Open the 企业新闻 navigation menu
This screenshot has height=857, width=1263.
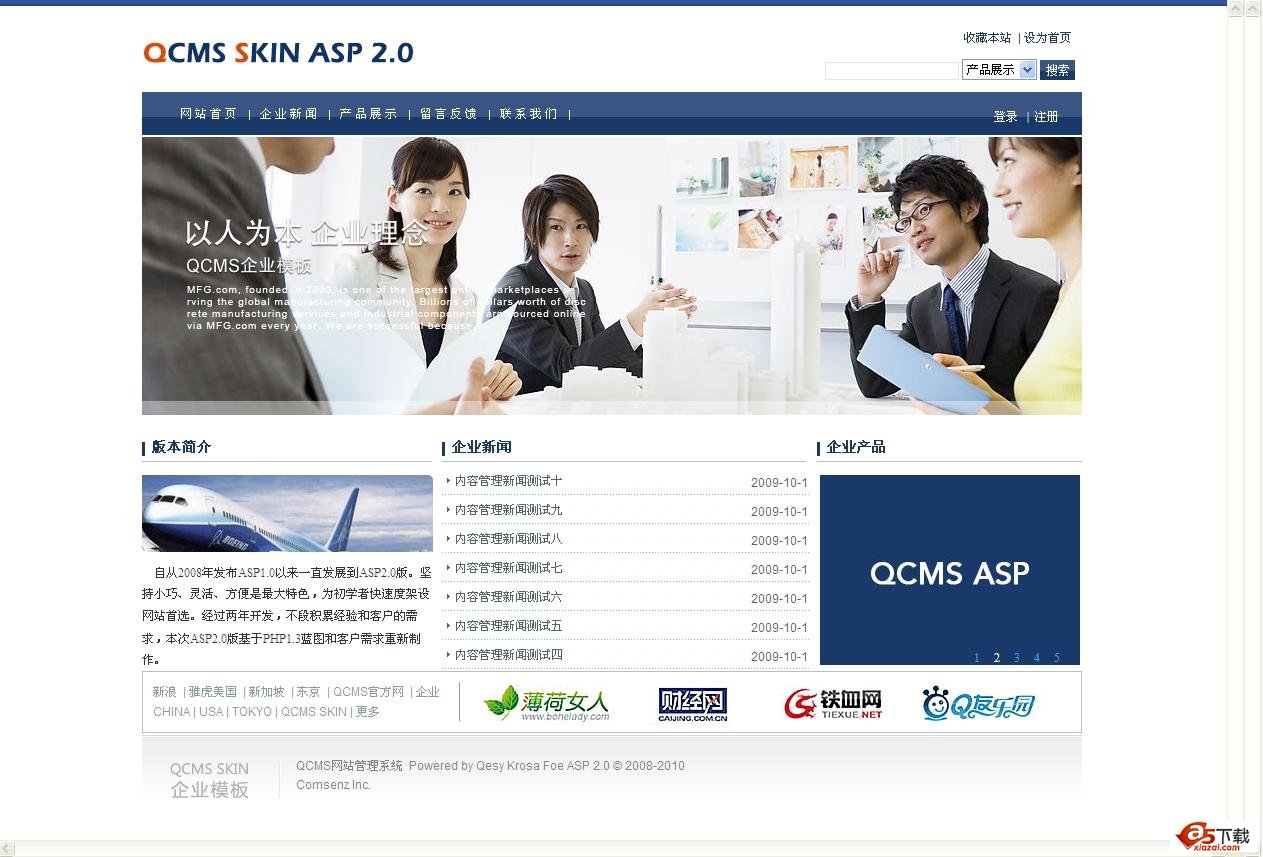(288, 113)
